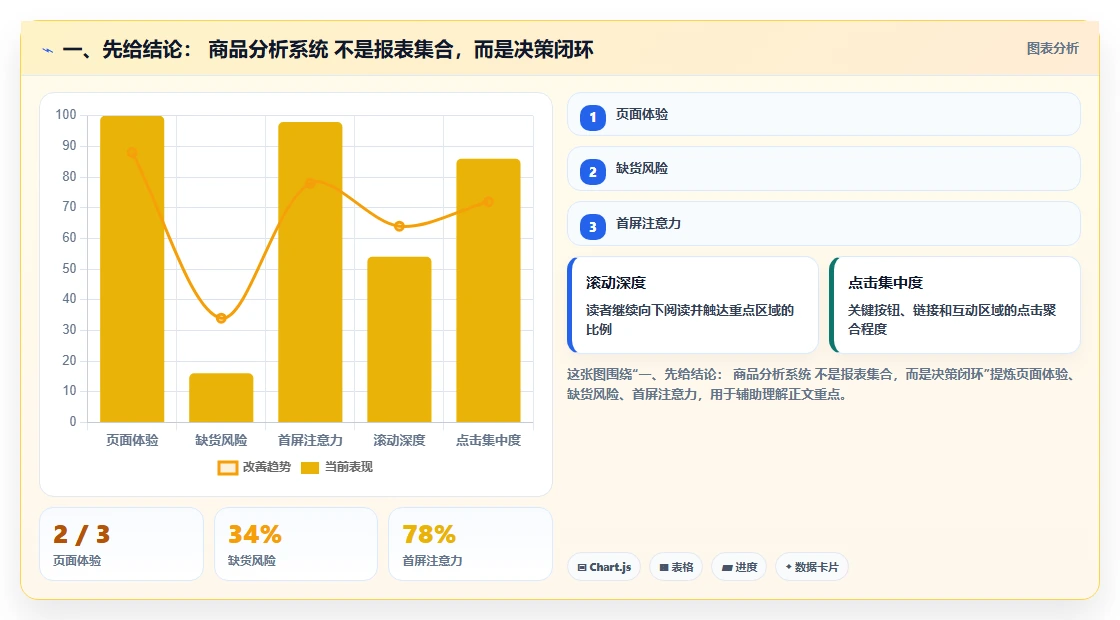
Task: Click the 进度 tag
Action: pos(739,567)
